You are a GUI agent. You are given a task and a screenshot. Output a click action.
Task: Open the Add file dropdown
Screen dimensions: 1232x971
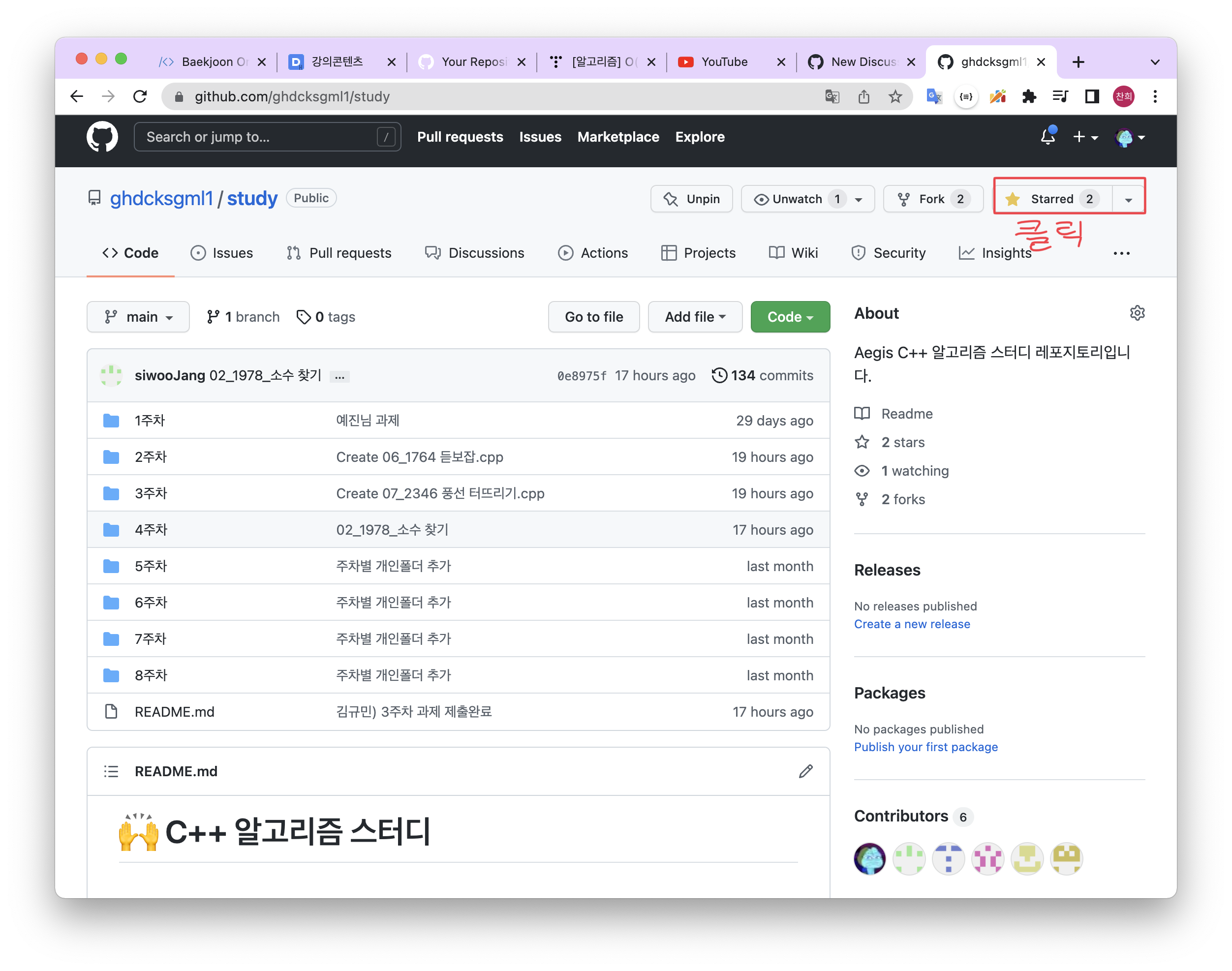pos(695,317)
